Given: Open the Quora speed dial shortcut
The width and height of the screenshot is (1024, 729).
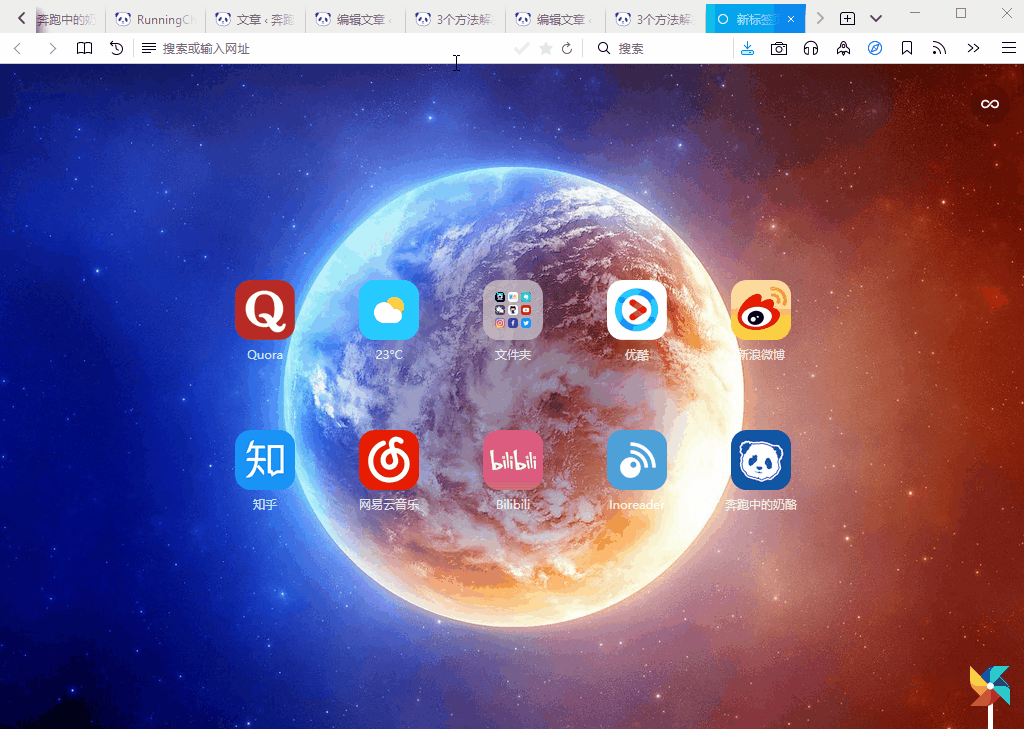Looking at the screenshot, I should (x=264, y=310).
